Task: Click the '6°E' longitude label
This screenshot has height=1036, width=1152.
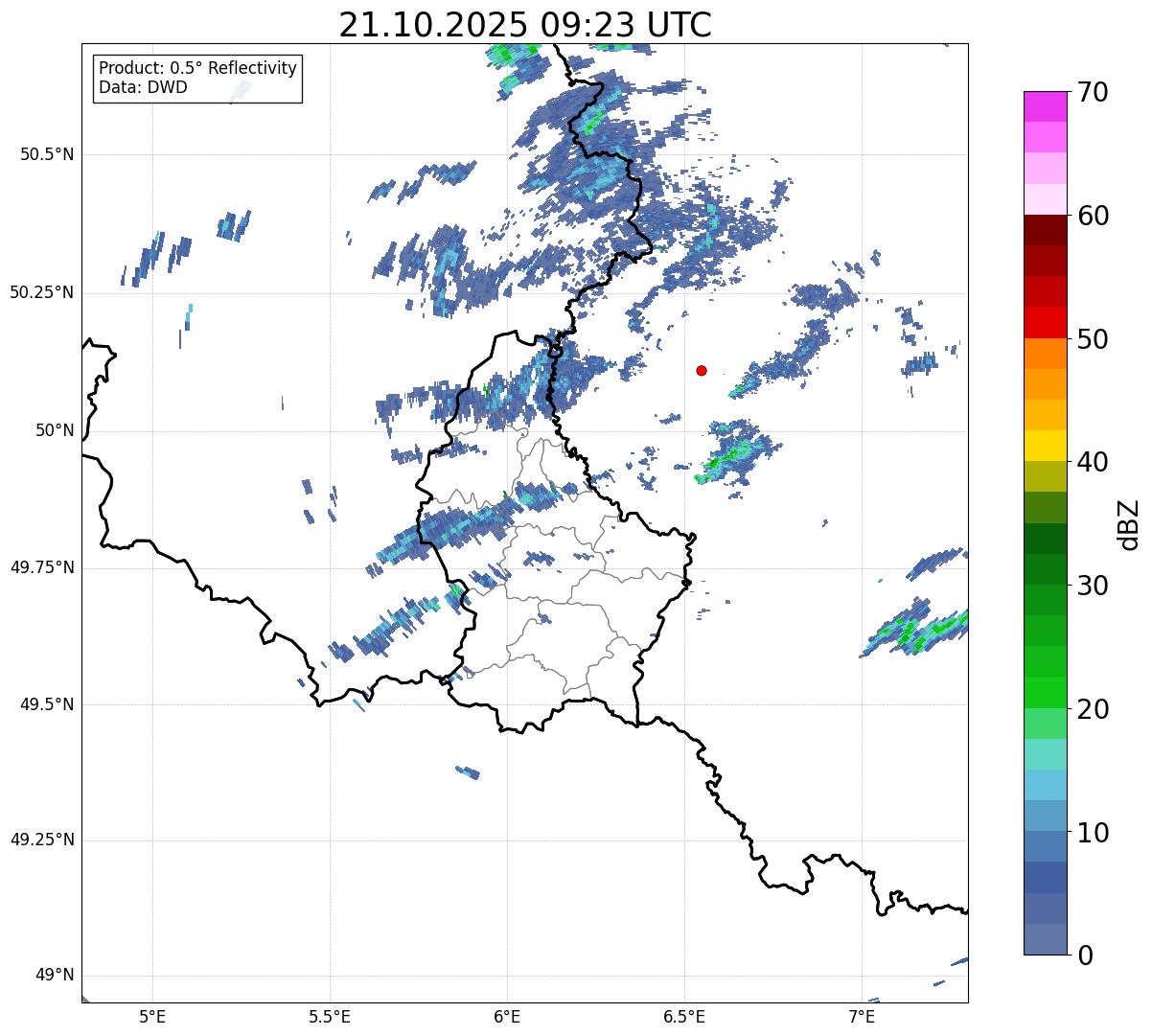Action: 507,1017
